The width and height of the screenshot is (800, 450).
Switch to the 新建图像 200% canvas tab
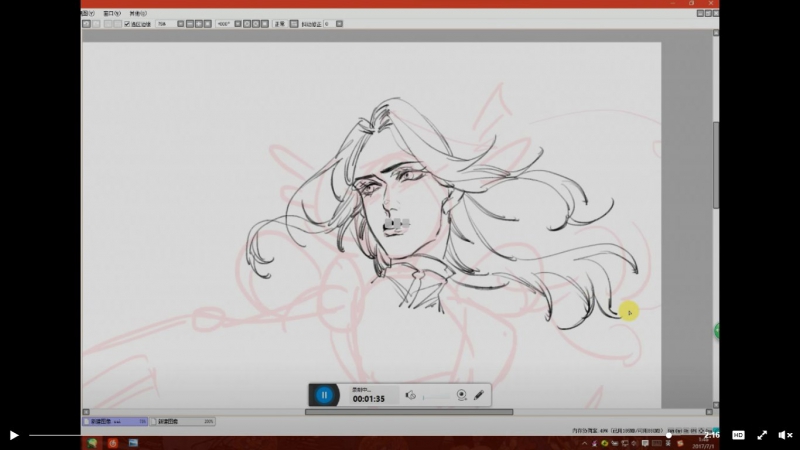[x=183, y=421]
